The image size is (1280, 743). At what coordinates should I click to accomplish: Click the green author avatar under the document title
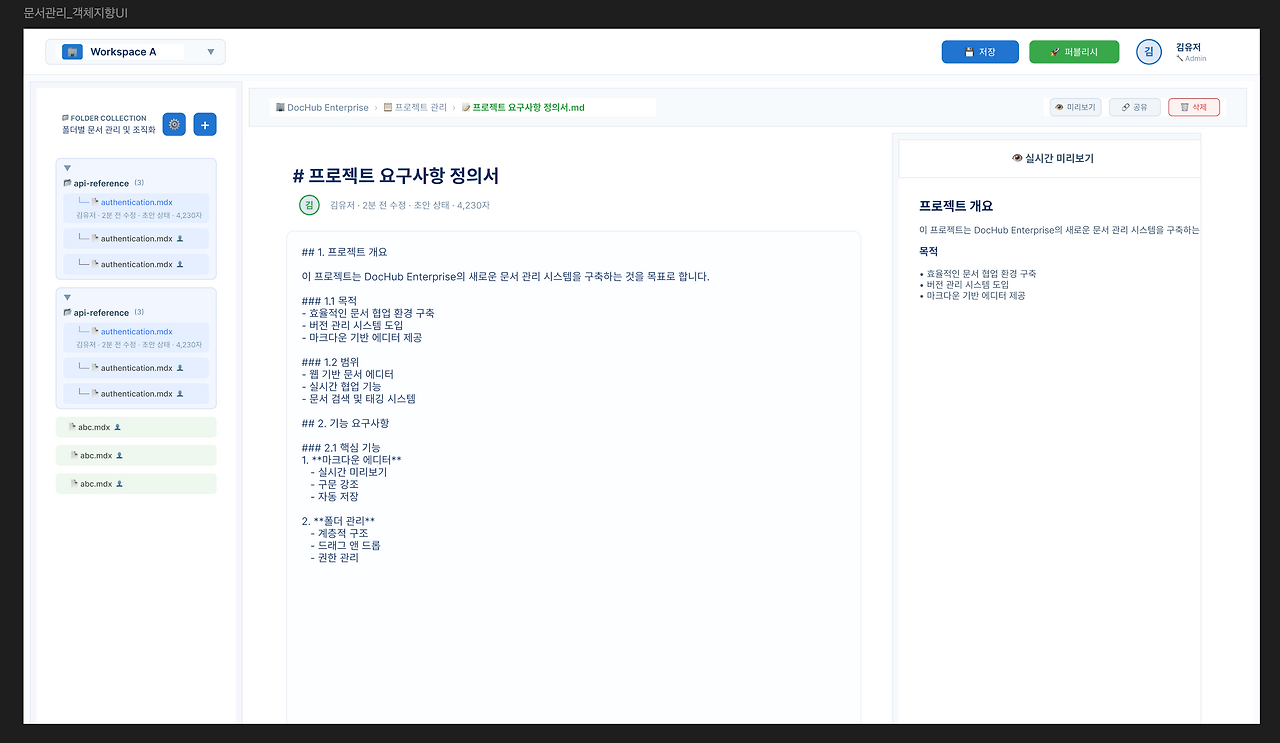tap(308, 204)
